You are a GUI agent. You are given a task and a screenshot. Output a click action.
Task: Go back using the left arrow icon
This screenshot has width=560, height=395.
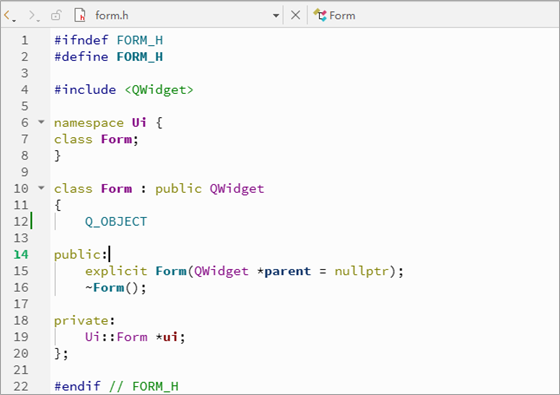(8, 15)
